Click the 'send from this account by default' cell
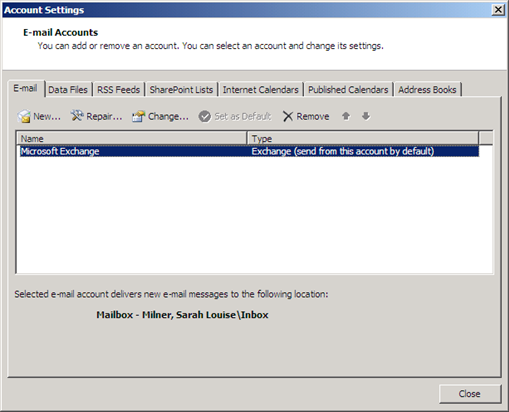Viewport: 509px width, 412px height. pyautogui.click(x=343, y=151)
